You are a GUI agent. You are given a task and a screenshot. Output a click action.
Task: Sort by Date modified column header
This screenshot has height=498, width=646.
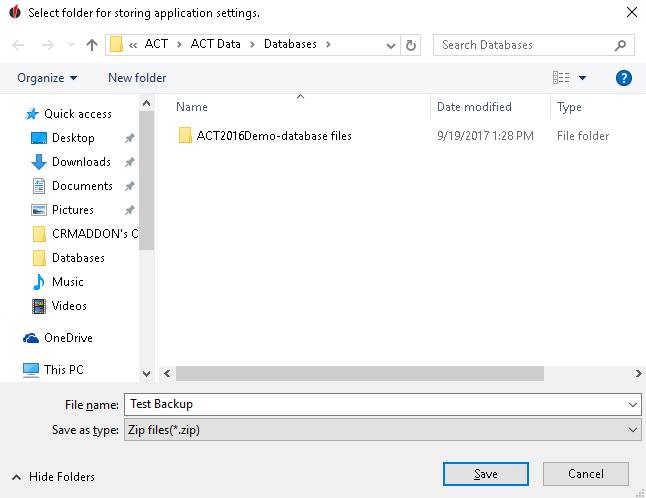474,107
